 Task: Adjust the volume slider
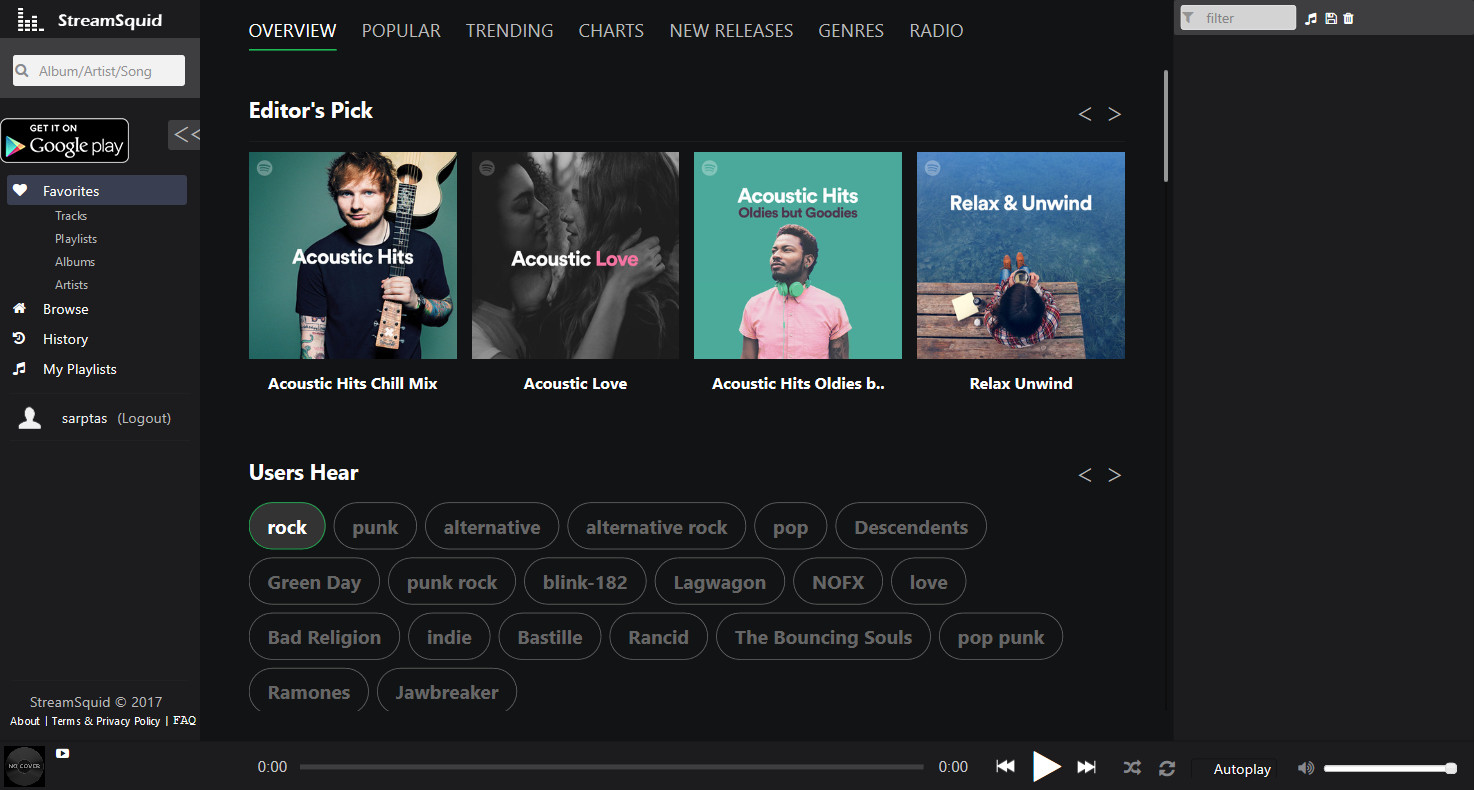pyautogui.click(x=1390, y=768)
